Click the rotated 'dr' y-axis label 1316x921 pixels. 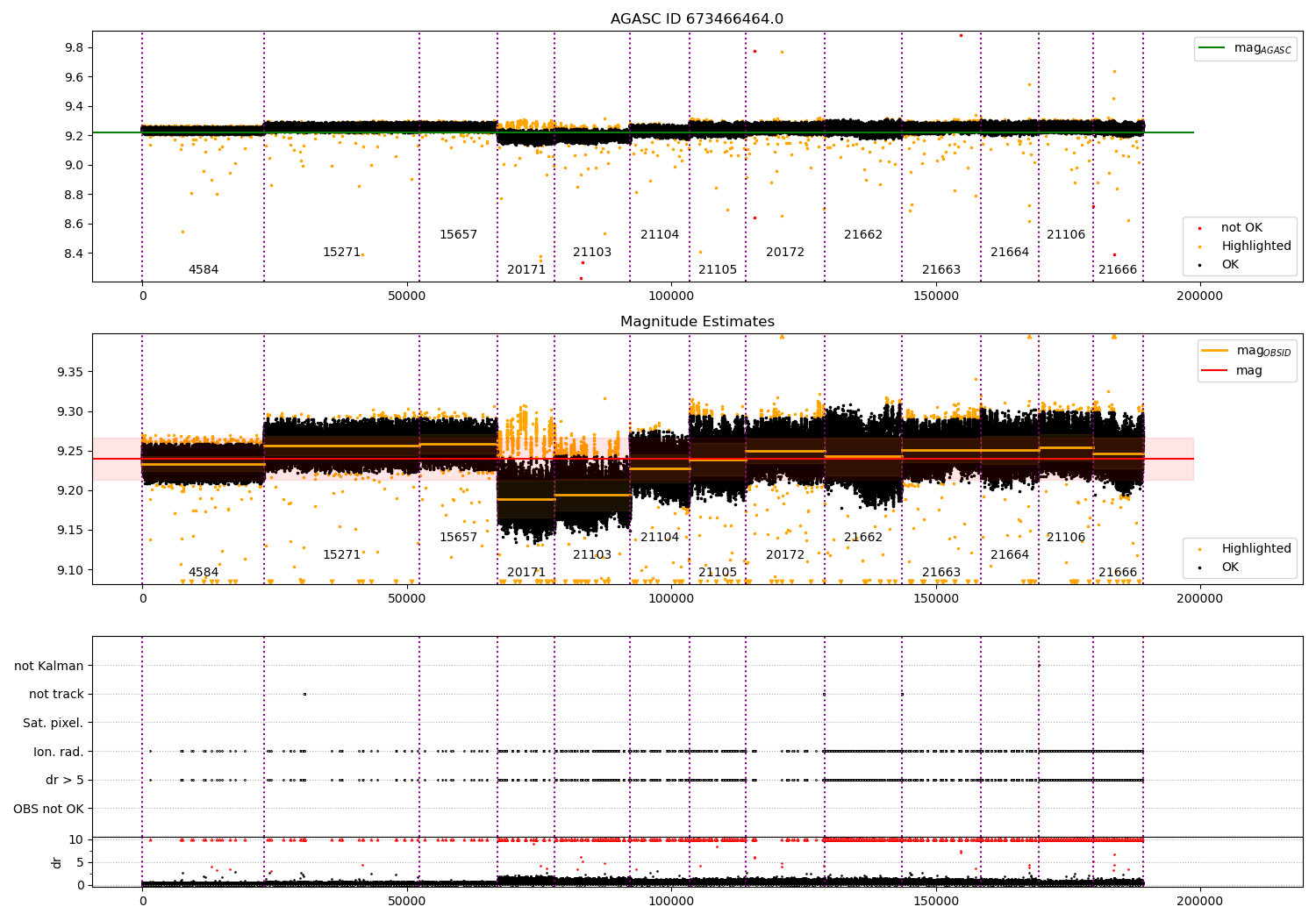coord(57,862)
